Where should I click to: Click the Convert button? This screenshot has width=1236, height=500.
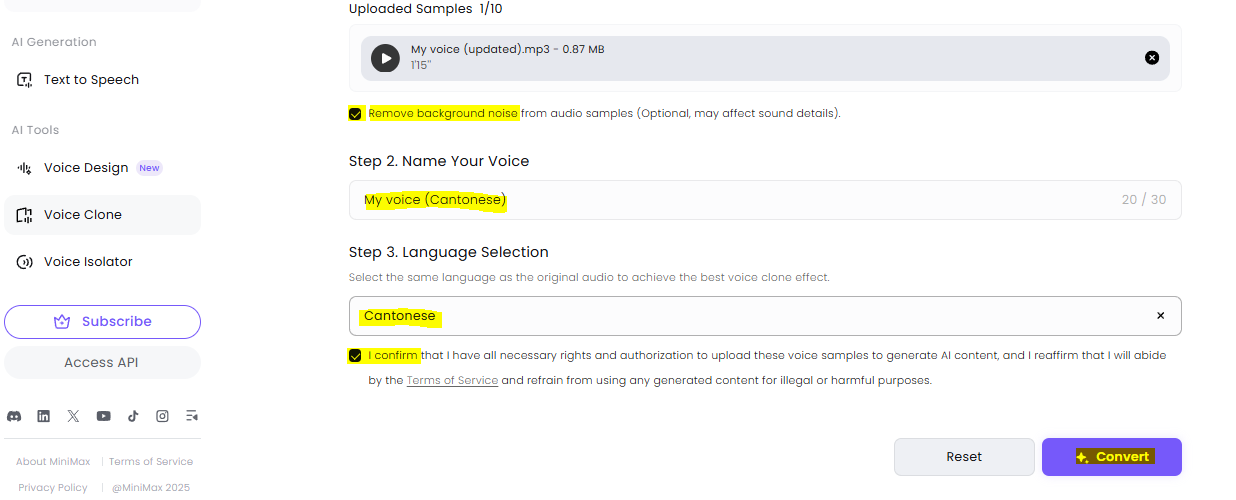[1112, 457]
